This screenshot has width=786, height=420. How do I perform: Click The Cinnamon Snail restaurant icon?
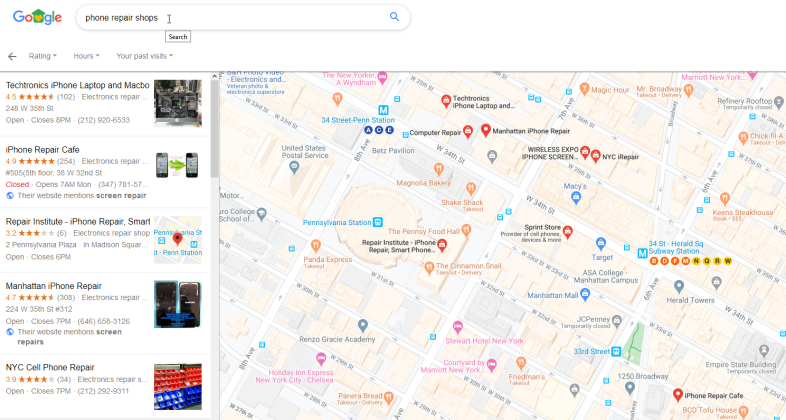coord(429,269)
